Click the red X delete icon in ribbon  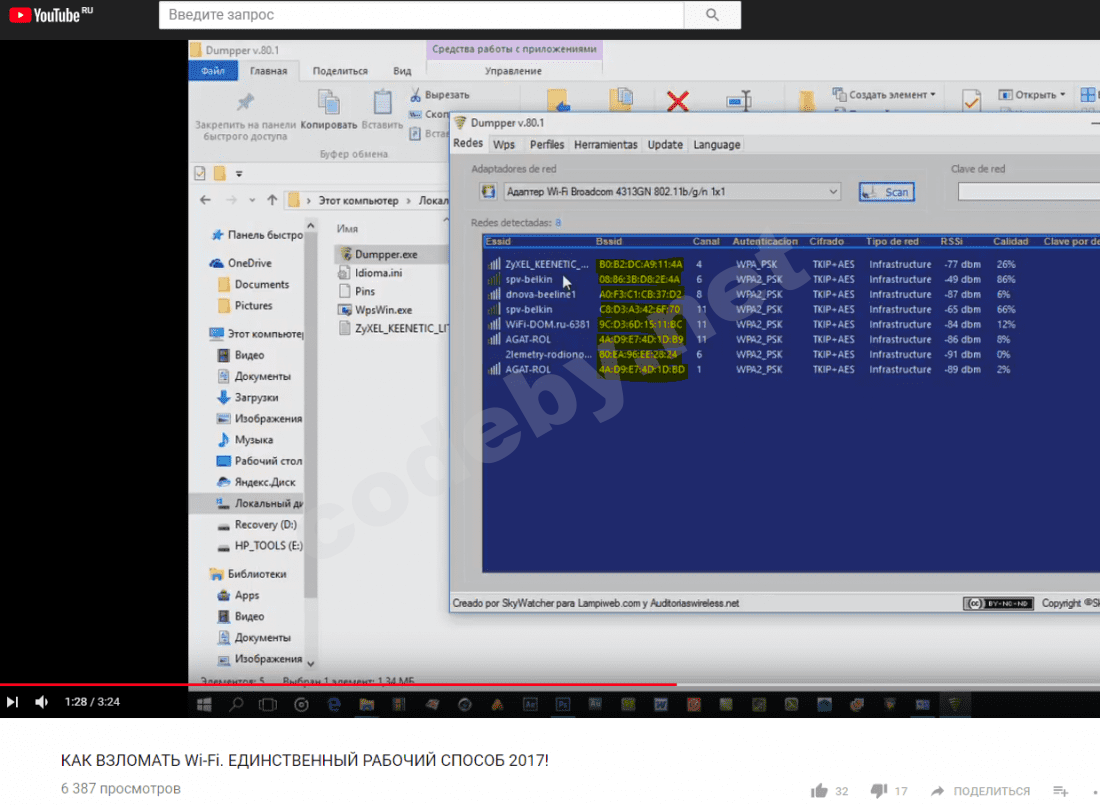678,101
